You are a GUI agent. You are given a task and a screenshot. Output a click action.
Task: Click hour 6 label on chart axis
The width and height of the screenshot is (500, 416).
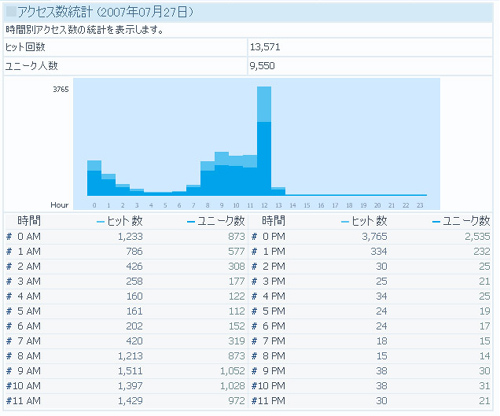(179, 205)
